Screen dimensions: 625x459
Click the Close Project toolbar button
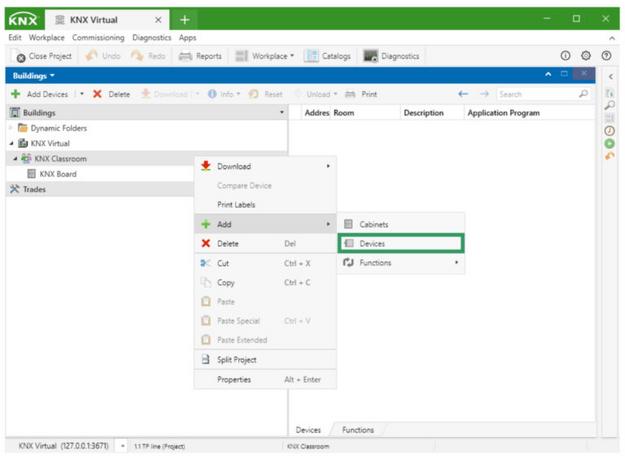coord(42,56)
